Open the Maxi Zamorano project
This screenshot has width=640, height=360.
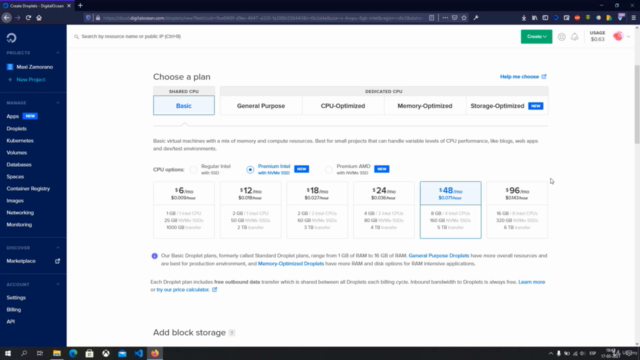point(35,67)
